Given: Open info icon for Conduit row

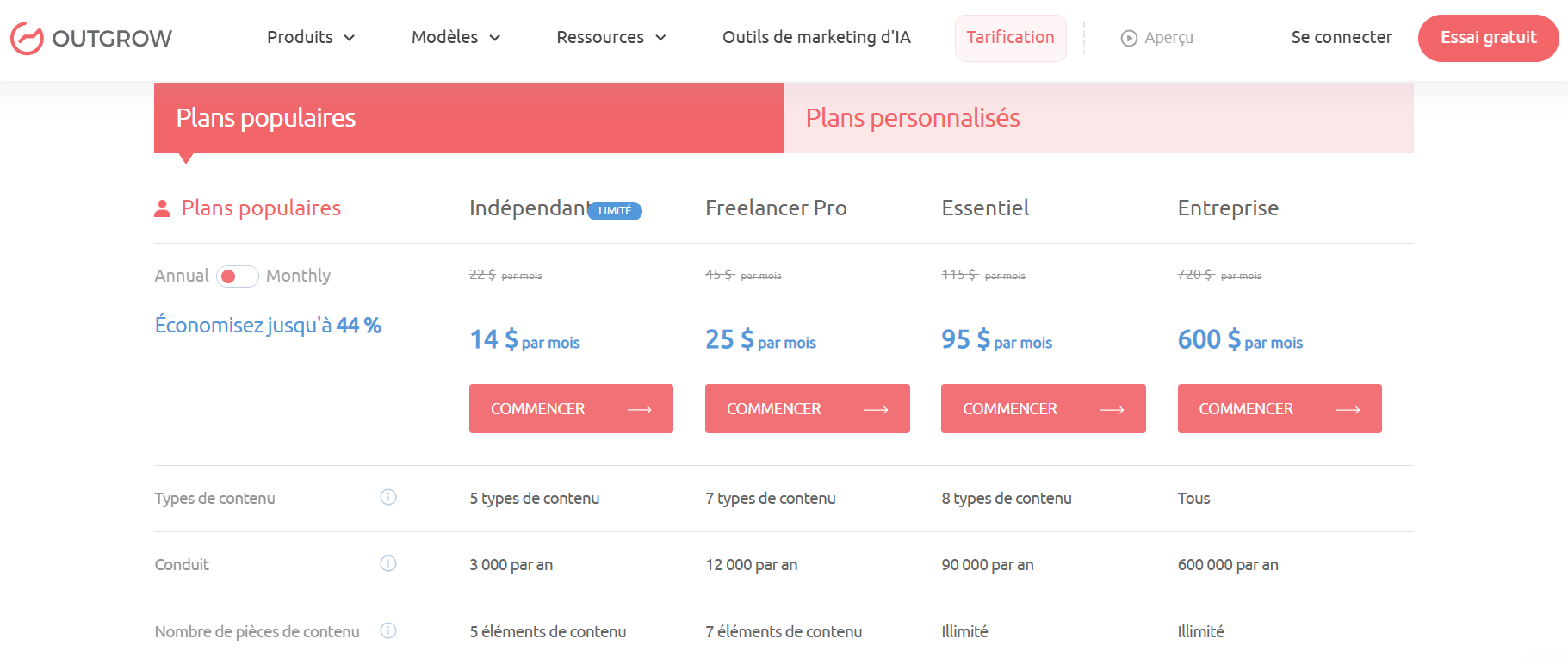Looking at the screenshot, I should click(388, 563).
